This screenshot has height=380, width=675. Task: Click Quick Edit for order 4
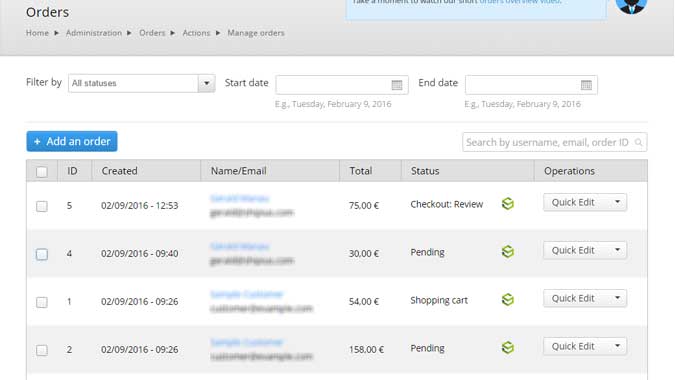(573, 250)
